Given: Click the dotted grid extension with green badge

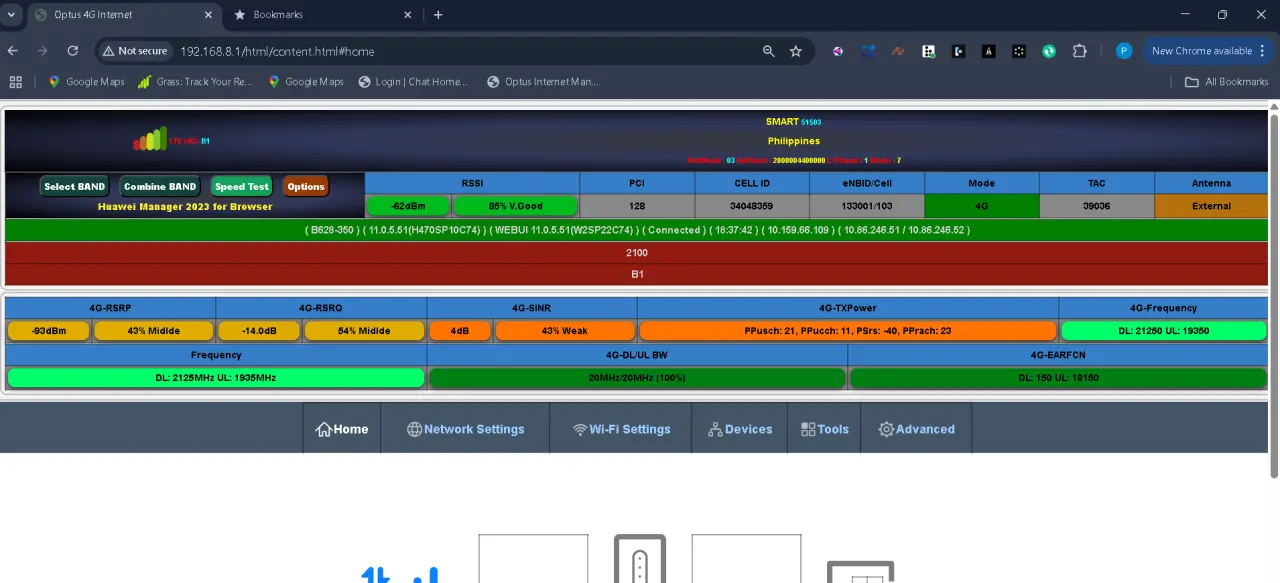Looking at the screenshot, I should [x=928, y=51].
